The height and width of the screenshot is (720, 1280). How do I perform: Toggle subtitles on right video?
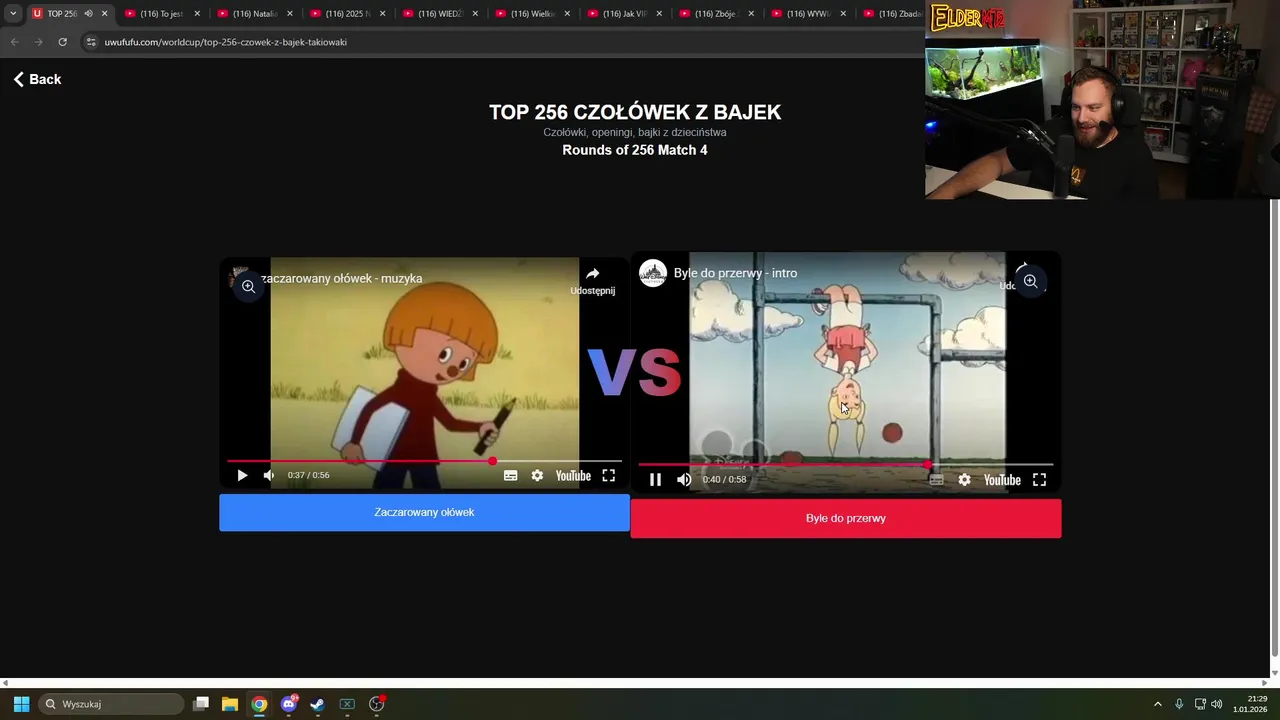click(936, 480)
